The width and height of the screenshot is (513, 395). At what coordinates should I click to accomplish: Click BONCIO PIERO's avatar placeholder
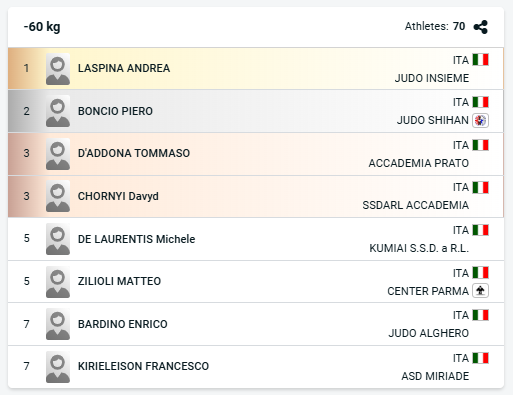tap(58, 111)
